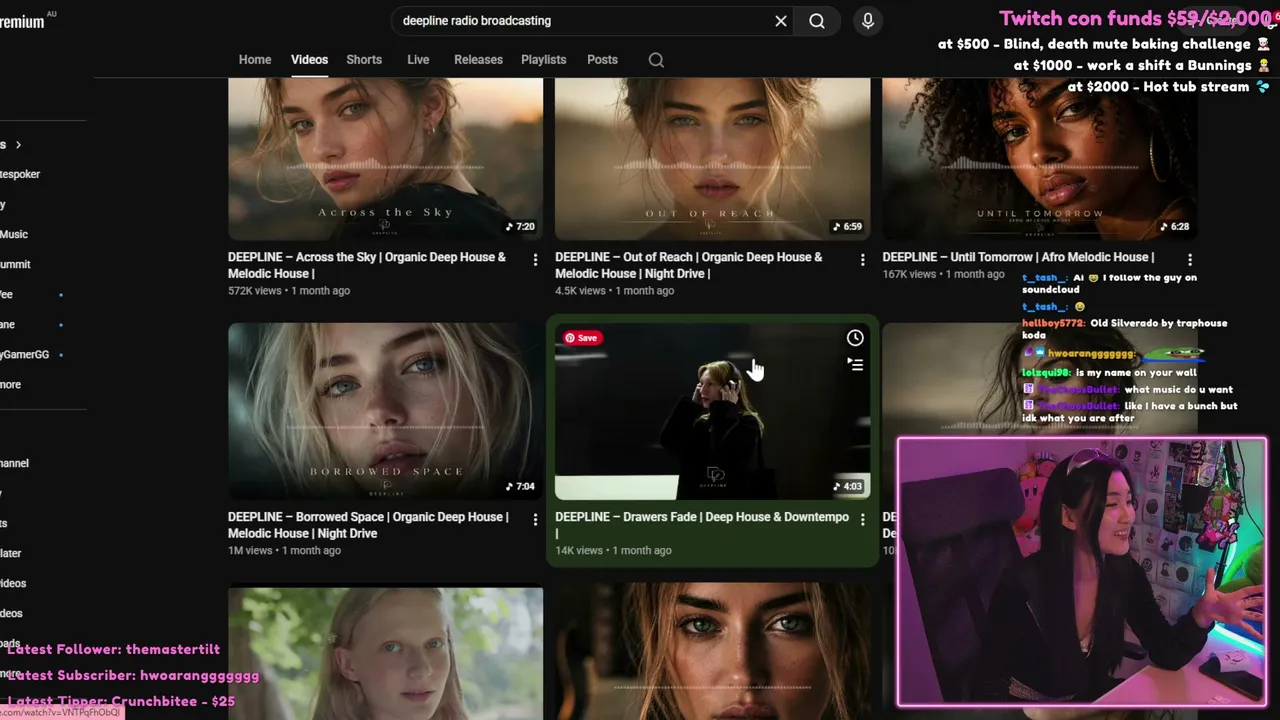Open the 'DEEPLINE – Until Tomorrow' title link
The image size is (1280, 720).
(x=1018, y=257)
